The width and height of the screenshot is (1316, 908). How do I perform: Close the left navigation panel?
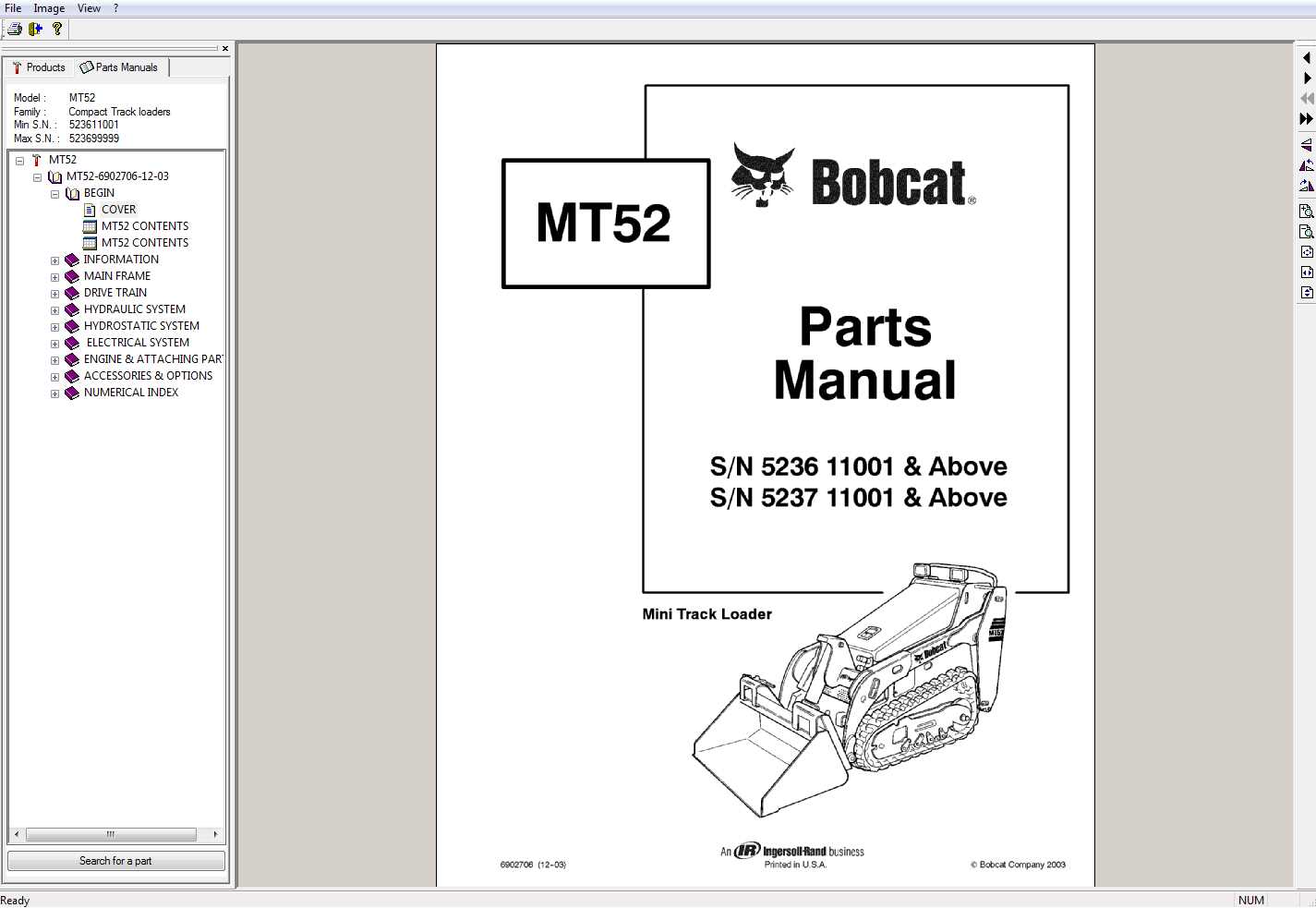[x=224, y=49]
